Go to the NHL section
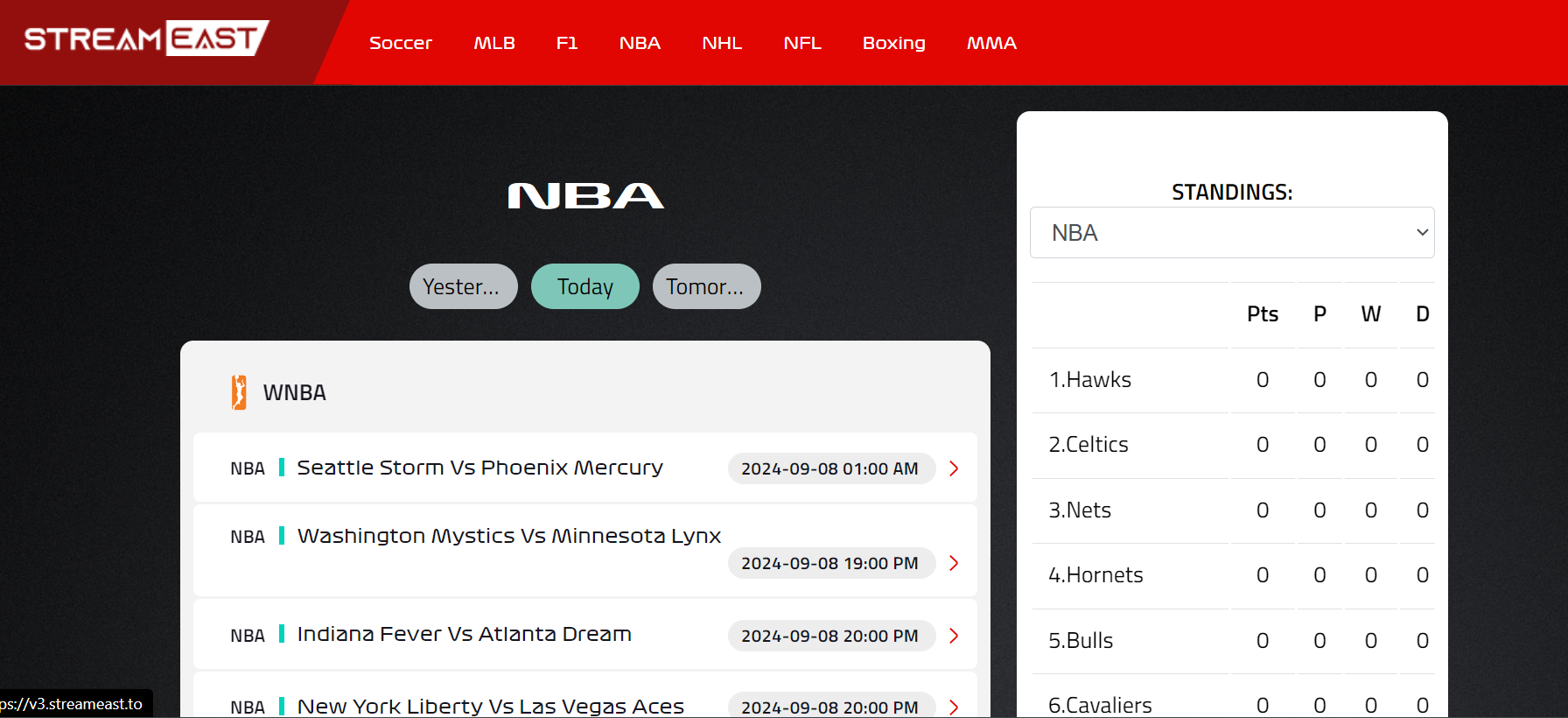Viewport: 1568px width, 718px height. (722, 43)
